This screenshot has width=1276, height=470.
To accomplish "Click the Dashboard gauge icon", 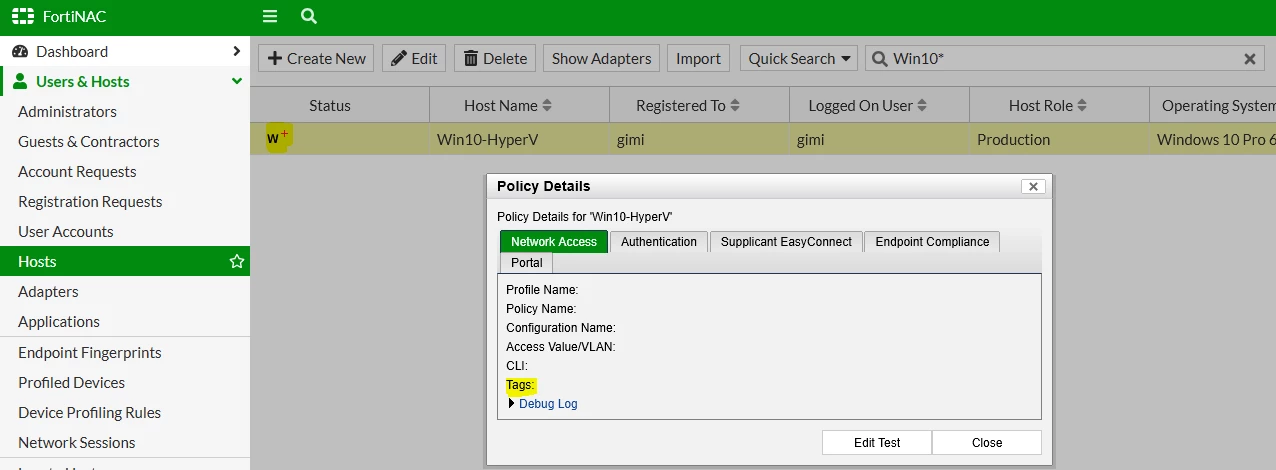I will pyautogui.click(x=20, y=51).
